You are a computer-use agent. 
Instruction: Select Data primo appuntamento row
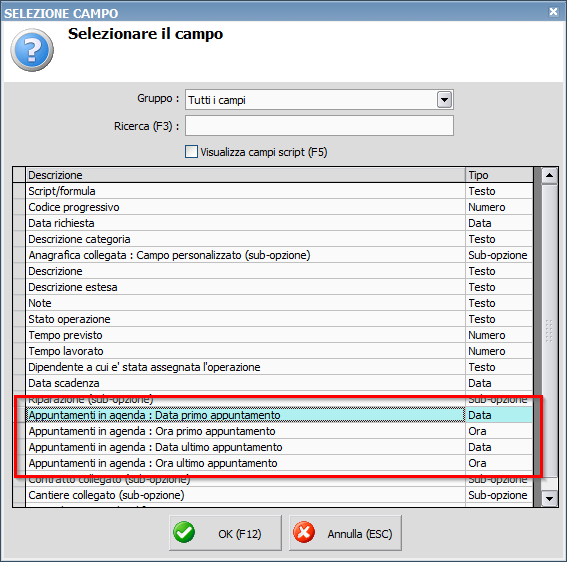(279, 415)
